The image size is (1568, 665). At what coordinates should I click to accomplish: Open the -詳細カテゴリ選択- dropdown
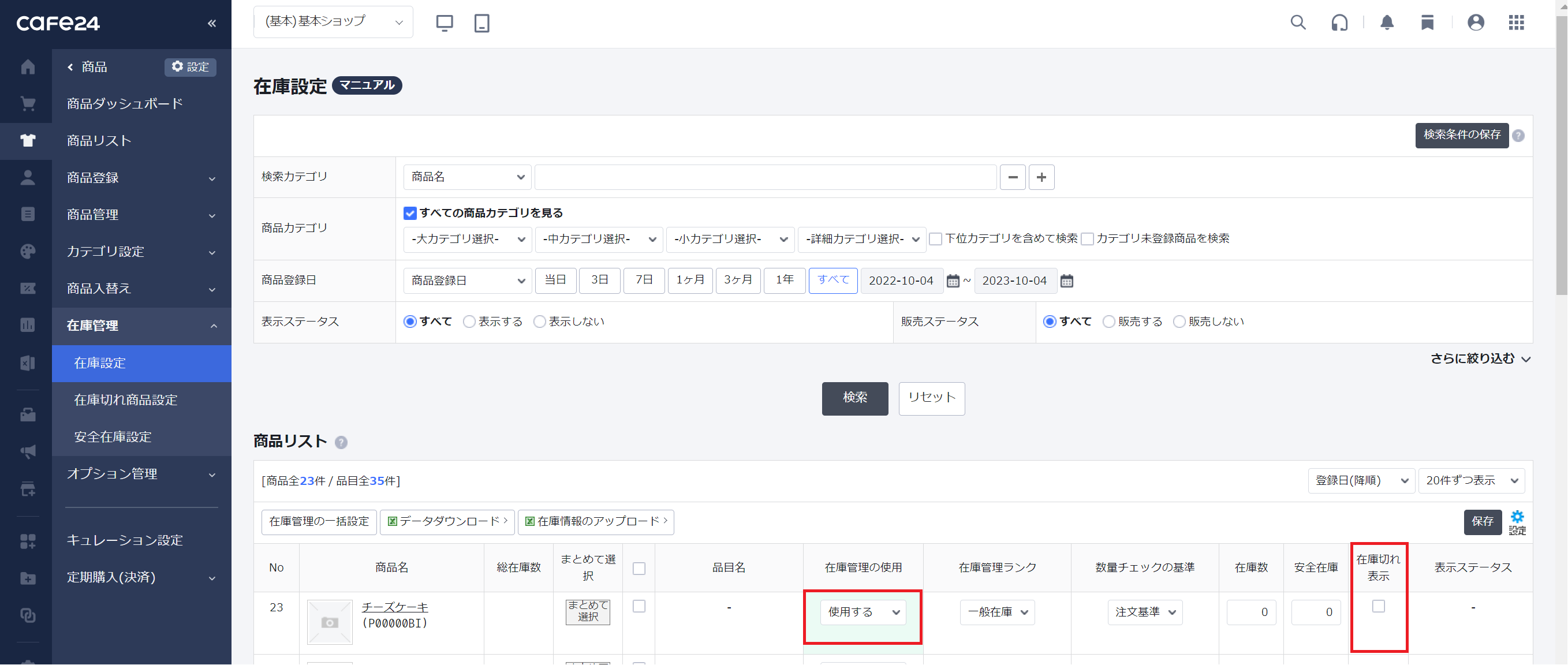861,239
